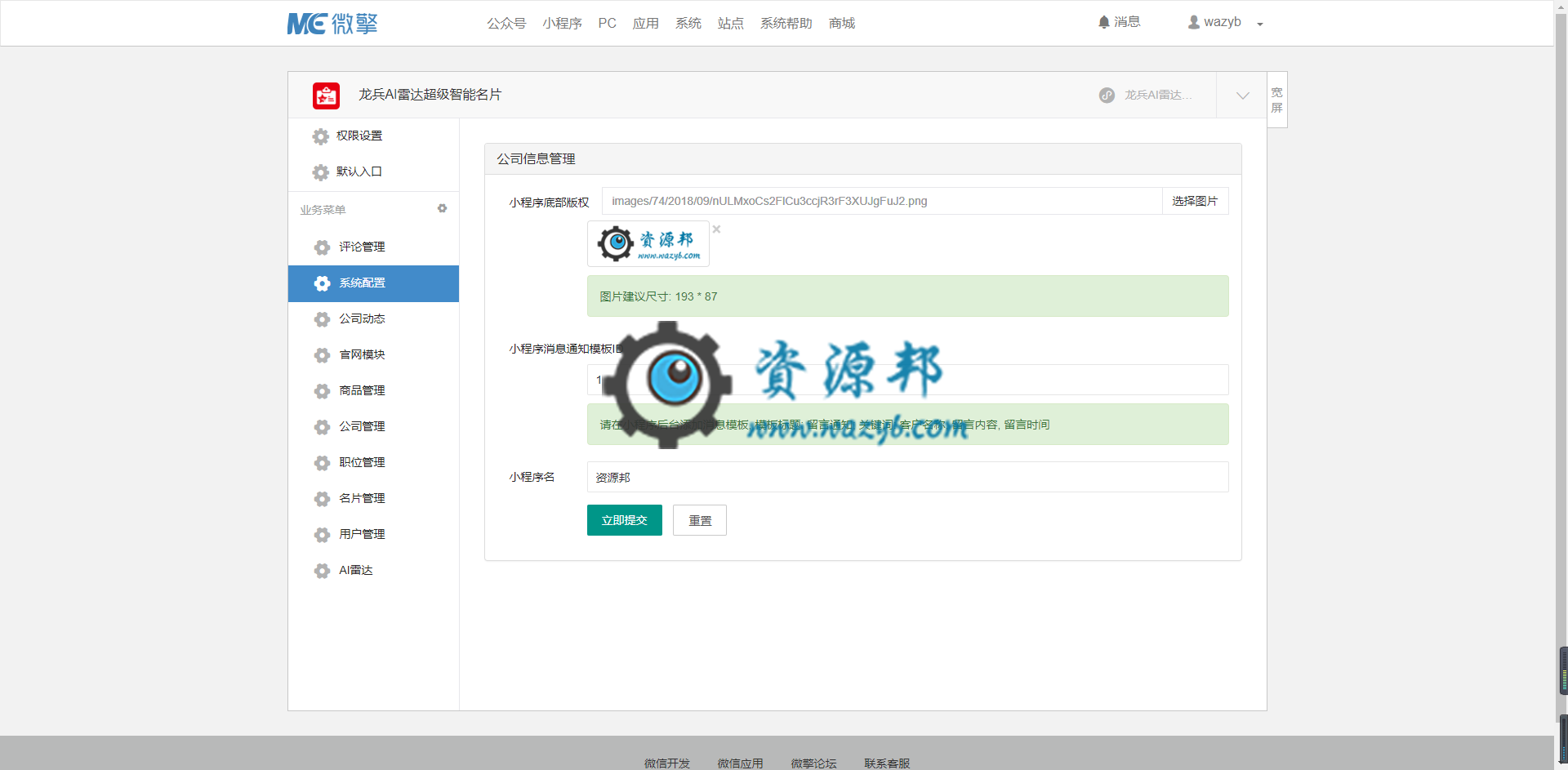Click the 消息 bell icon
The height and width of the screenshot is (770, 1568).
(x=1104, y=22)
